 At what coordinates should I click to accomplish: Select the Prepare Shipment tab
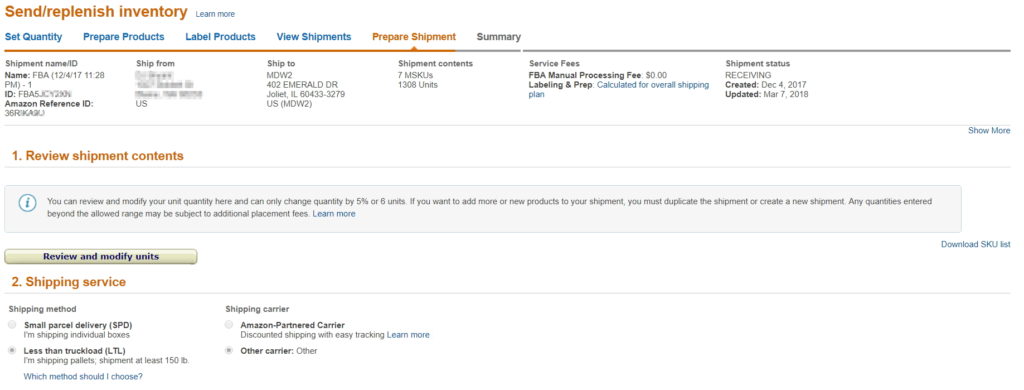tap(414, 37)
